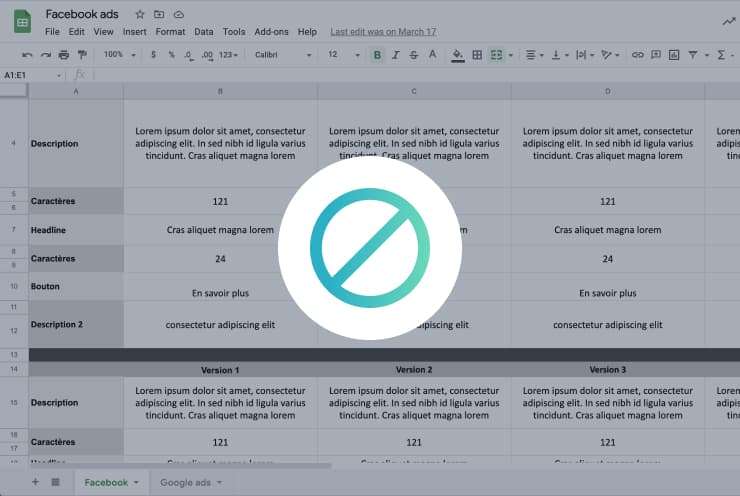
Task: Show all sheets list icon
Action: pos(56,482)
